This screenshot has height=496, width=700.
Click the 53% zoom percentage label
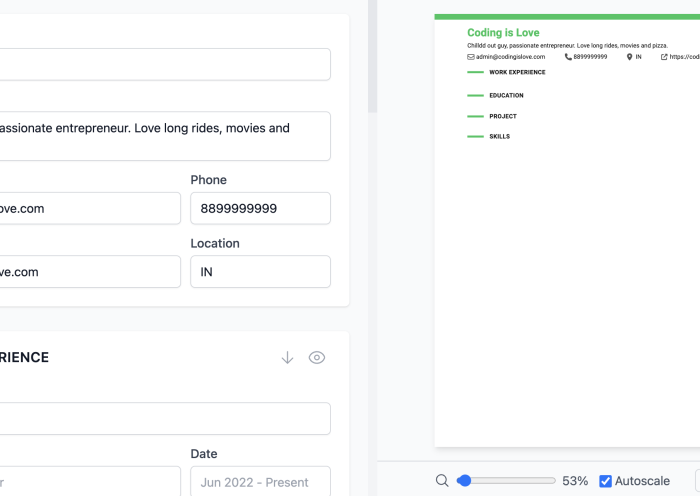[x=575, y=481]
